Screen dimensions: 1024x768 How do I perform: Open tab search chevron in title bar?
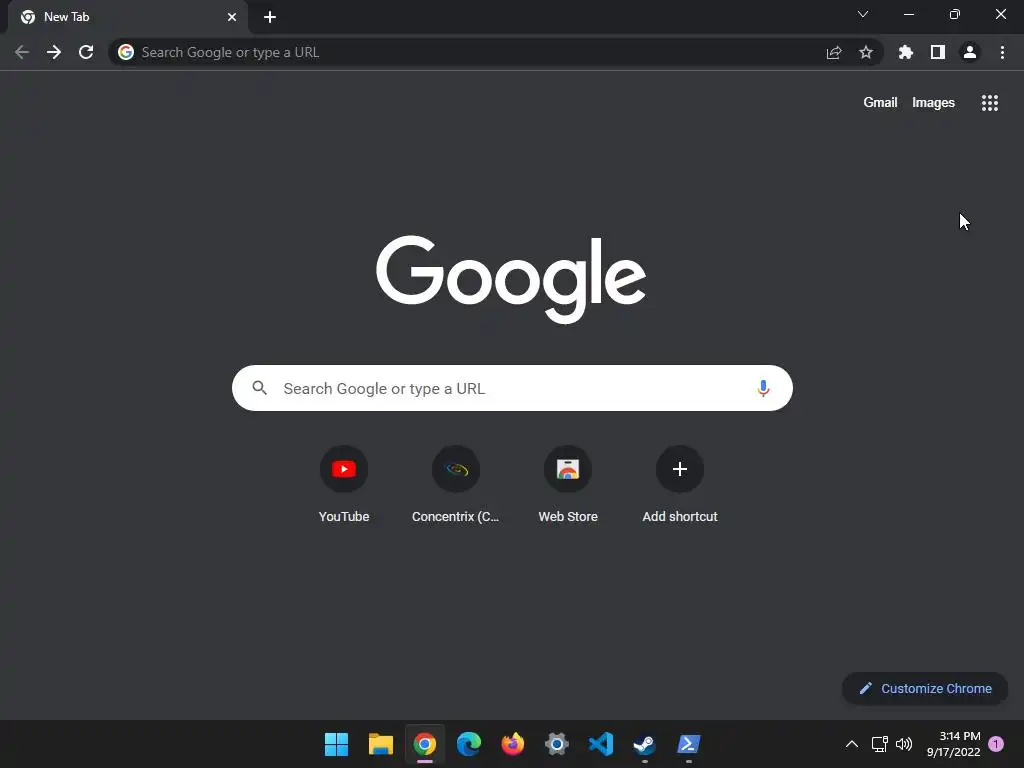(x=863, y=14)
